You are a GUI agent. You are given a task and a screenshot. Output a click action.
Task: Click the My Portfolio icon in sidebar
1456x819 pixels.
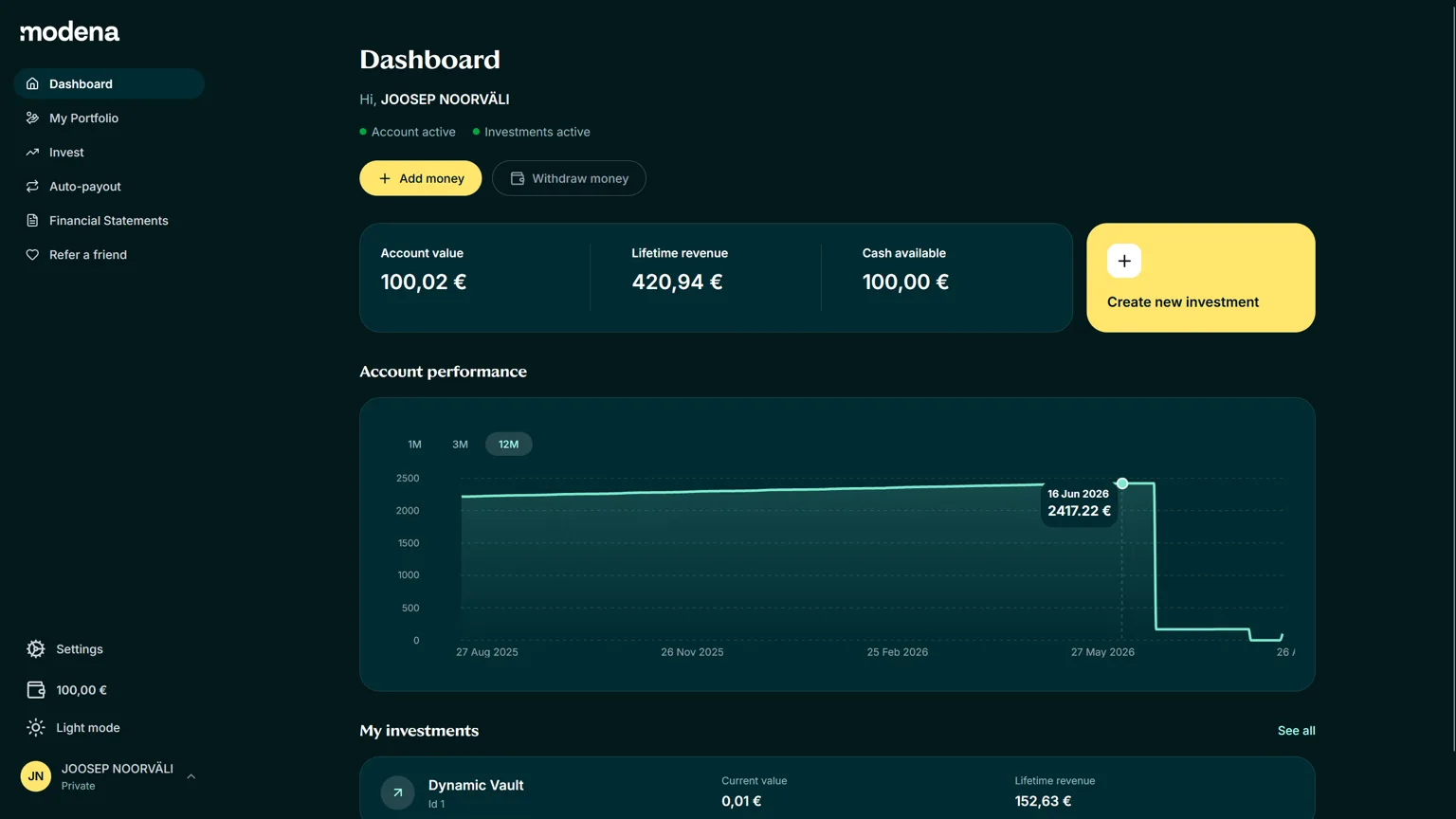coord(32,118)
